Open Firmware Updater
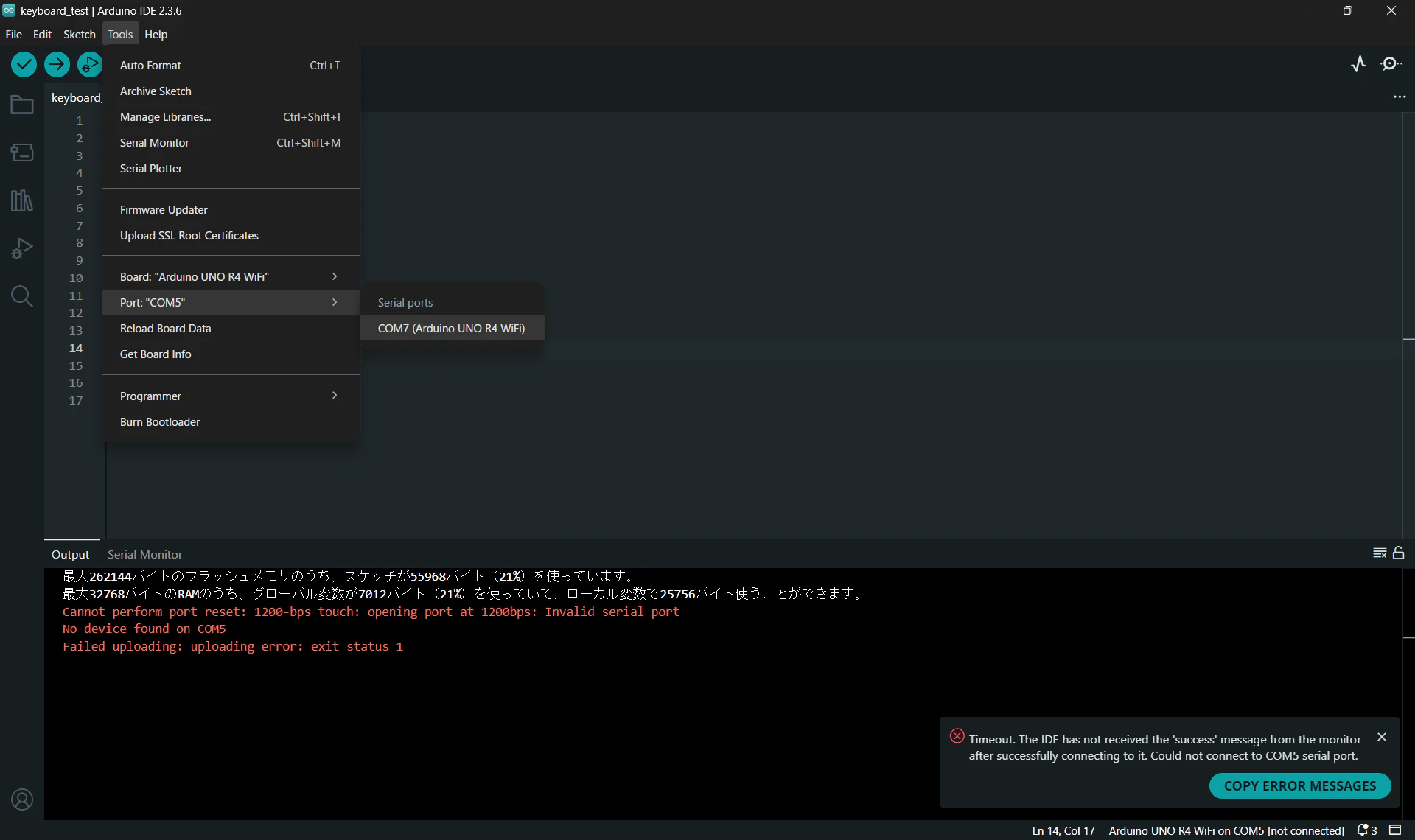 coord(231,210)
